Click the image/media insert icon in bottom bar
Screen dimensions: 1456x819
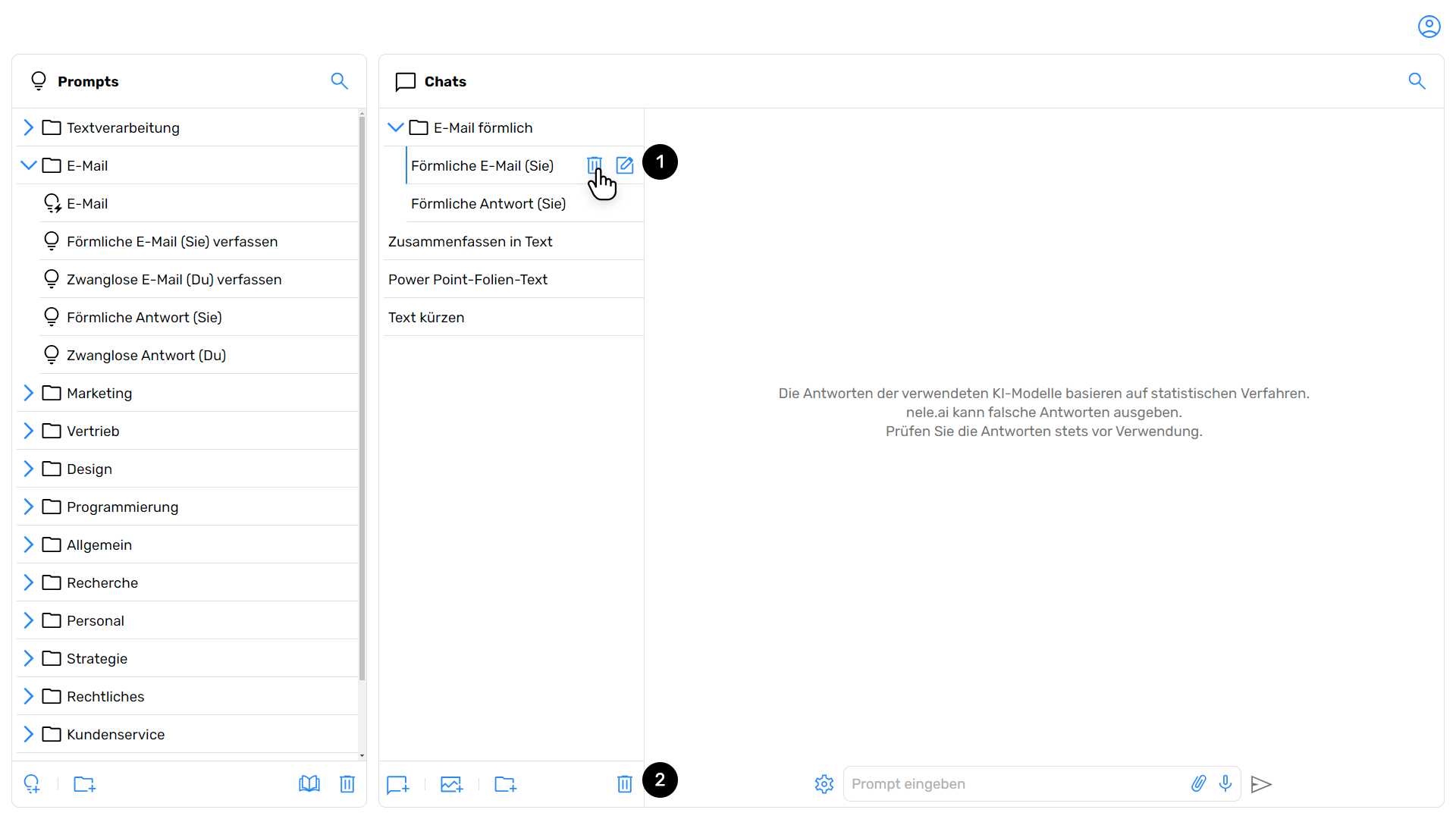coord(451,784)
